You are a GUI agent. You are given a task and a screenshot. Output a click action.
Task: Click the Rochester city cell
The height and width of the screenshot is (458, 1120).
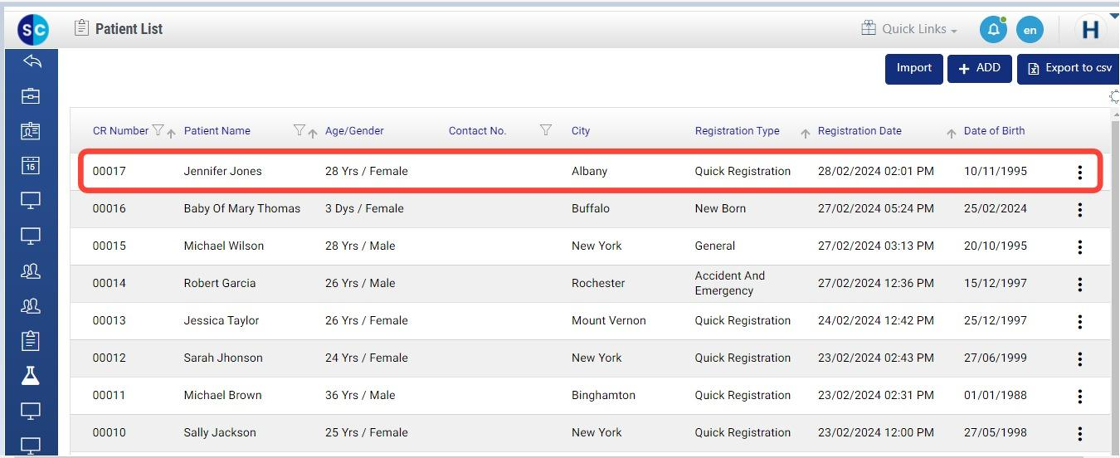pyautogui.click(x=598, y=283)
